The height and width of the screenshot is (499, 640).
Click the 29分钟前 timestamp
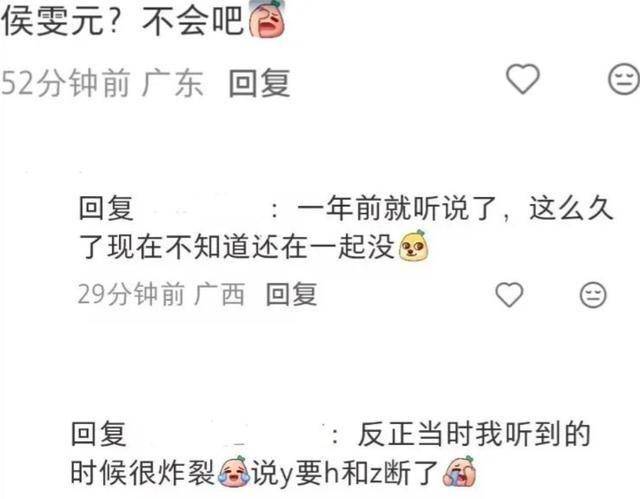coord(131,294)
